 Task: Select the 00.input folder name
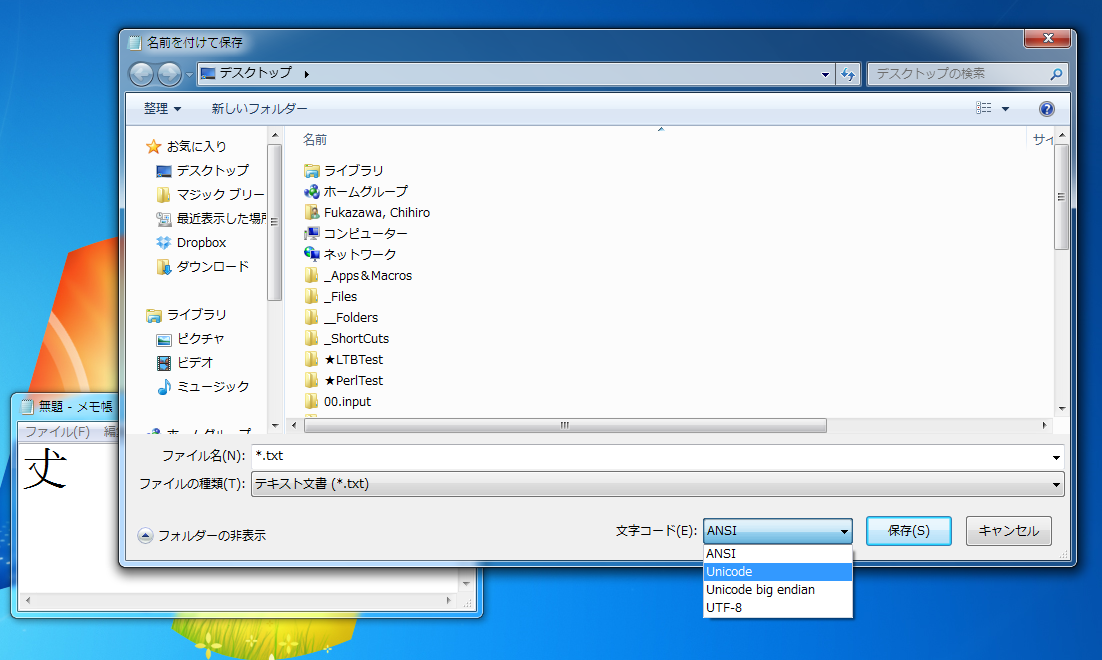(x=347, y=402)
